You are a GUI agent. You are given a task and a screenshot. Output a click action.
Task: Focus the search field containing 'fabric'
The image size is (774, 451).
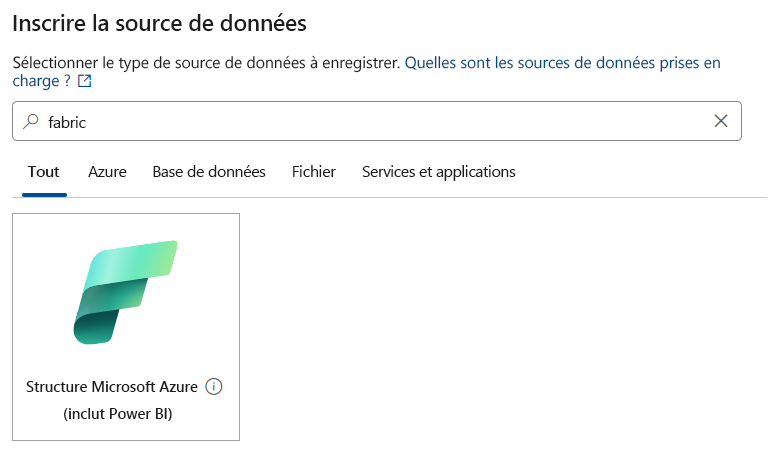point(377,121)
